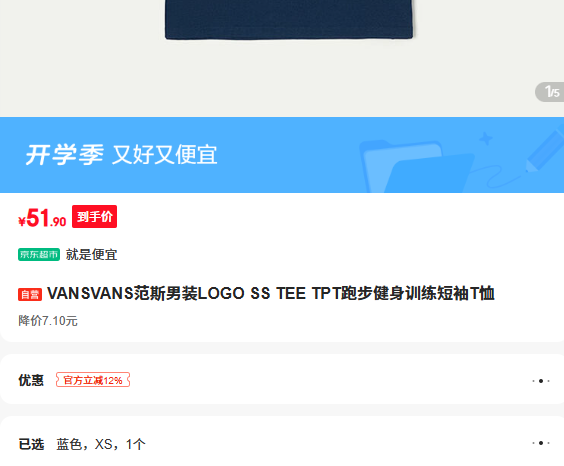564x466 pixels.
Task: Click the red 到手价 price tag
Action: tap(94, 216)
